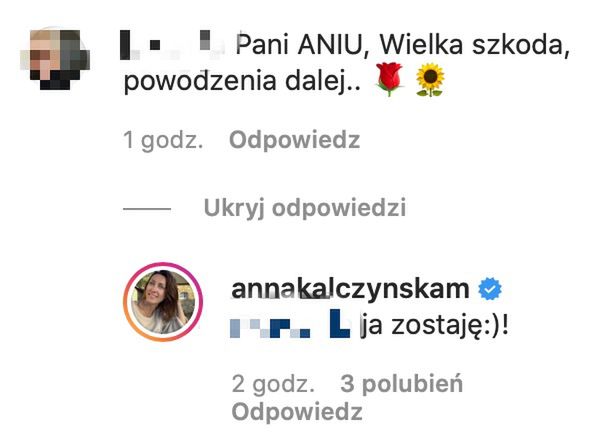The width and height of the screenshot is (600, 448).
Task: Open the blurred commenter username link
Action: (171, 45)
